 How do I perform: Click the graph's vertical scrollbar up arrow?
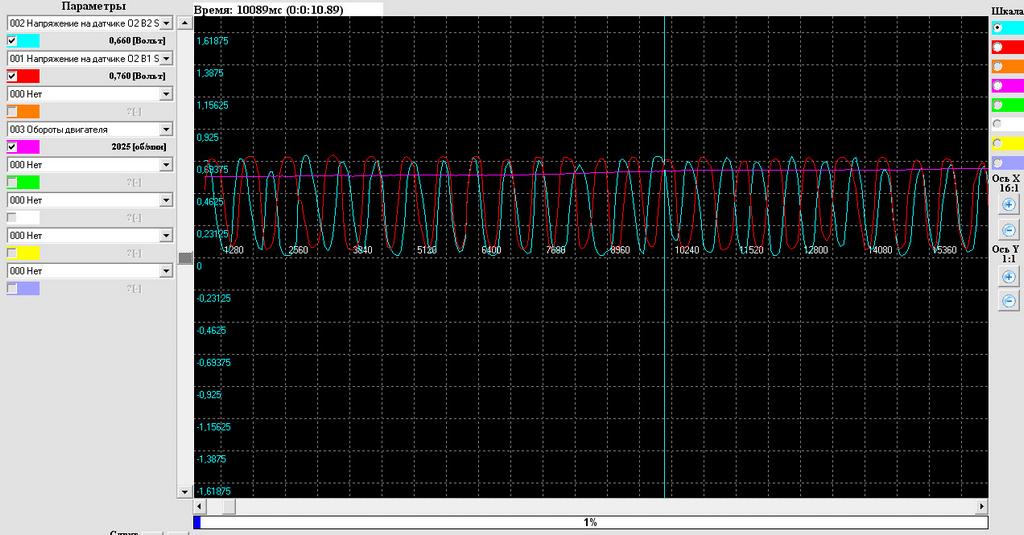click(184, 22)
